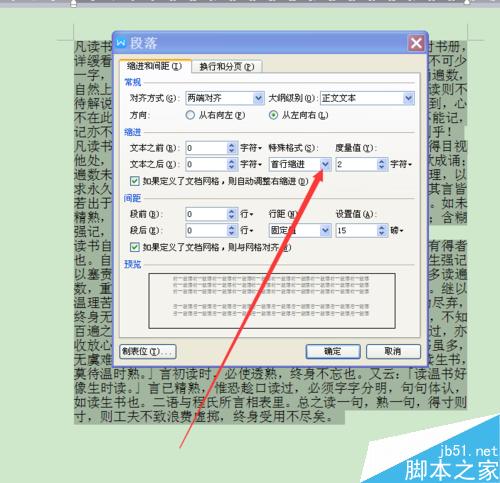Screen dimensions: 500x483
Task: Click the 制表位 button
Action: pyautogui.click(x=148, y=351)
